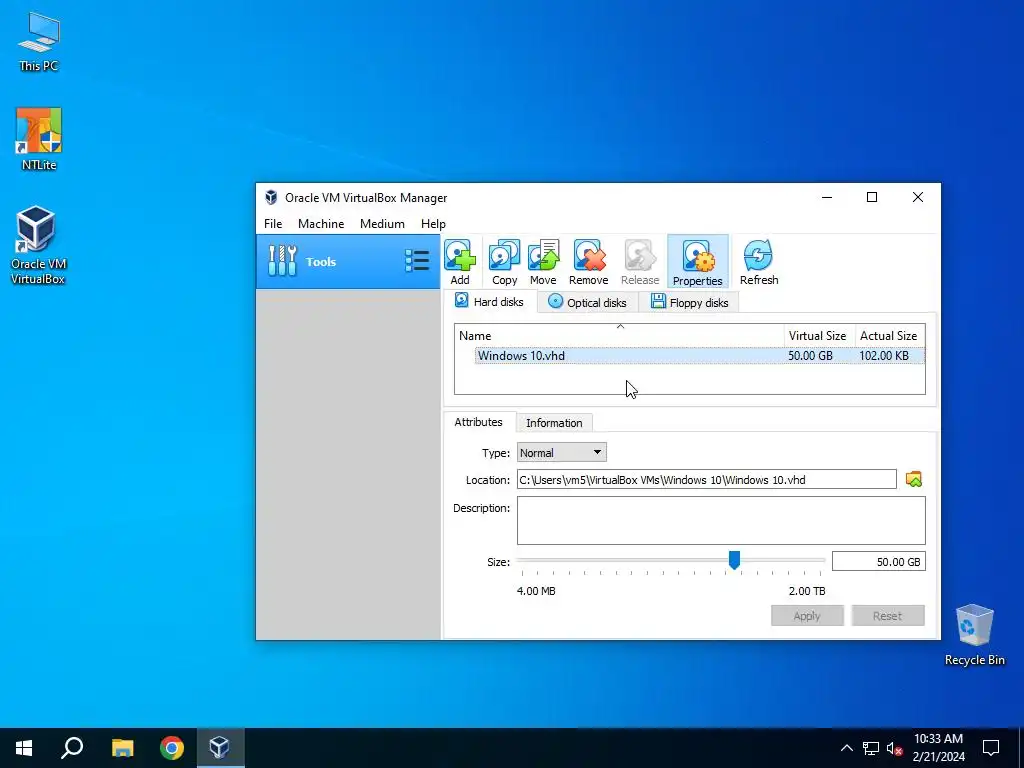Open the Type dropdown set to Normal
Image resolution: width=1024 pixels, height=768 pixels.
[562, 453]
